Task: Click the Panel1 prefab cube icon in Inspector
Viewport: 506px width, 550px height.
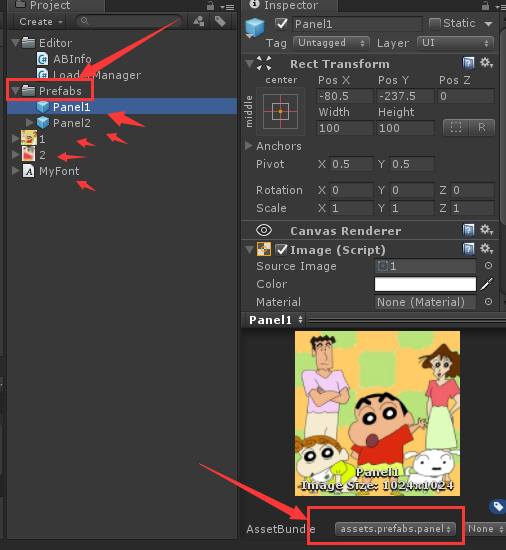Action: (255, 27)
